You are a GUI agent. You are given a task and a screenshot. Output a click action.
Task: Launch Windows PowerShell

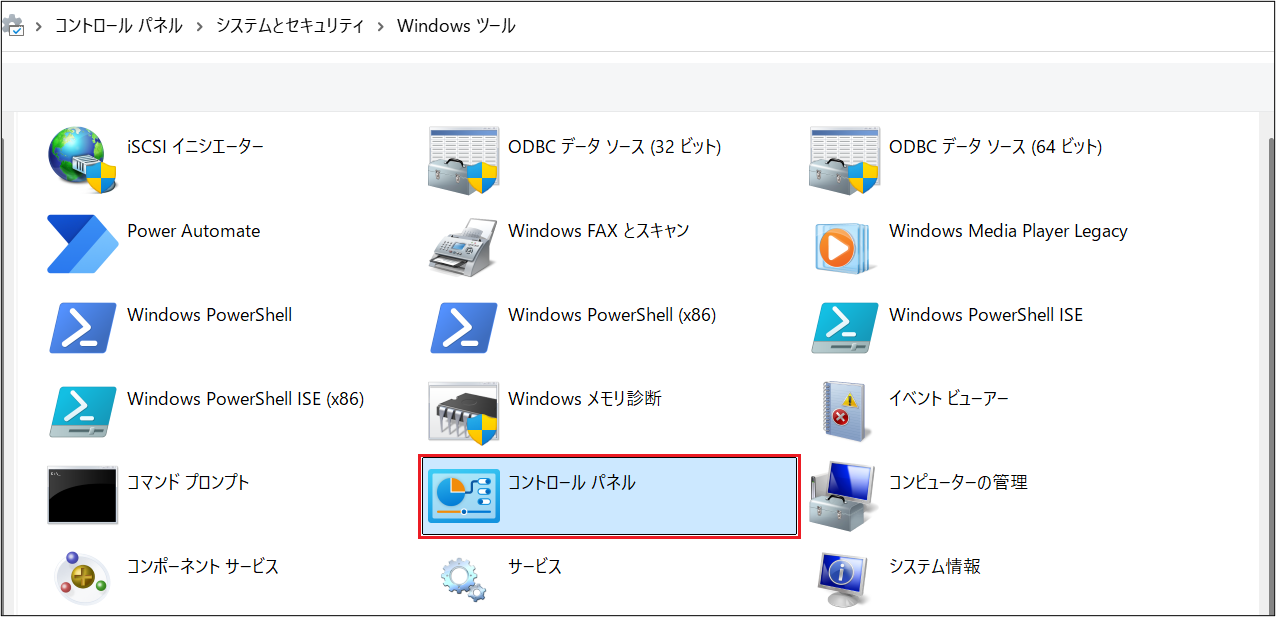click(x=209, y=314)
